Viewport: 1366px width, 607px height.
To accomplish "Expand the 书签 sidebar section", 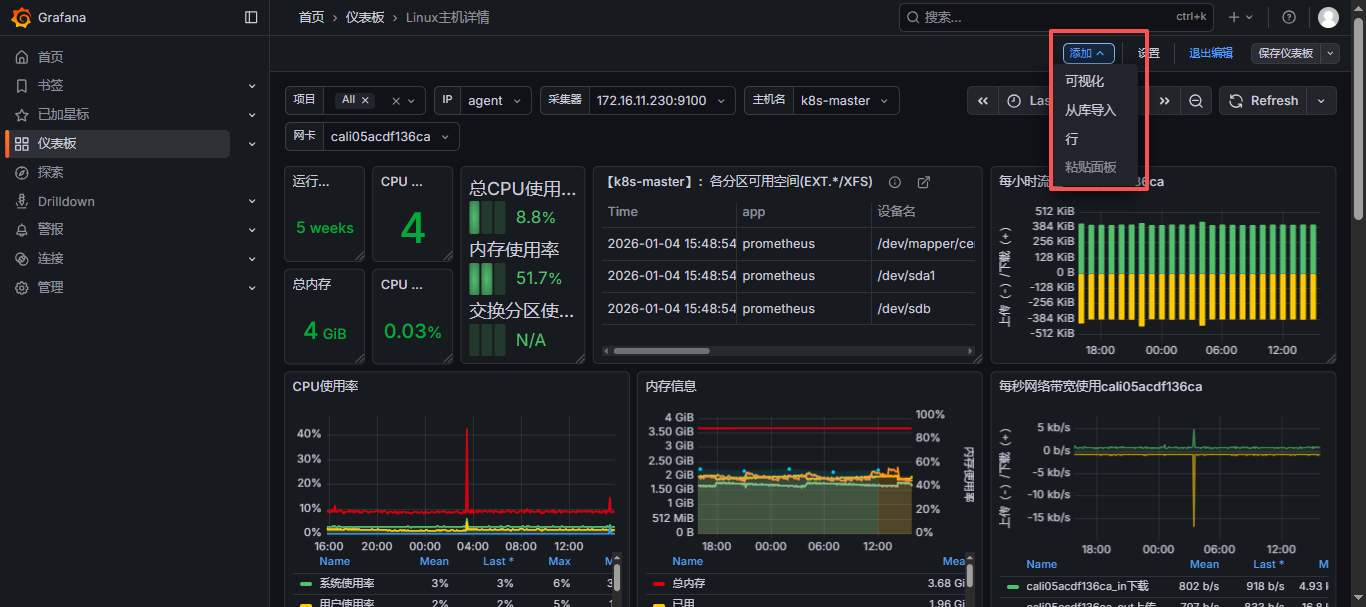I will [252, 86].
